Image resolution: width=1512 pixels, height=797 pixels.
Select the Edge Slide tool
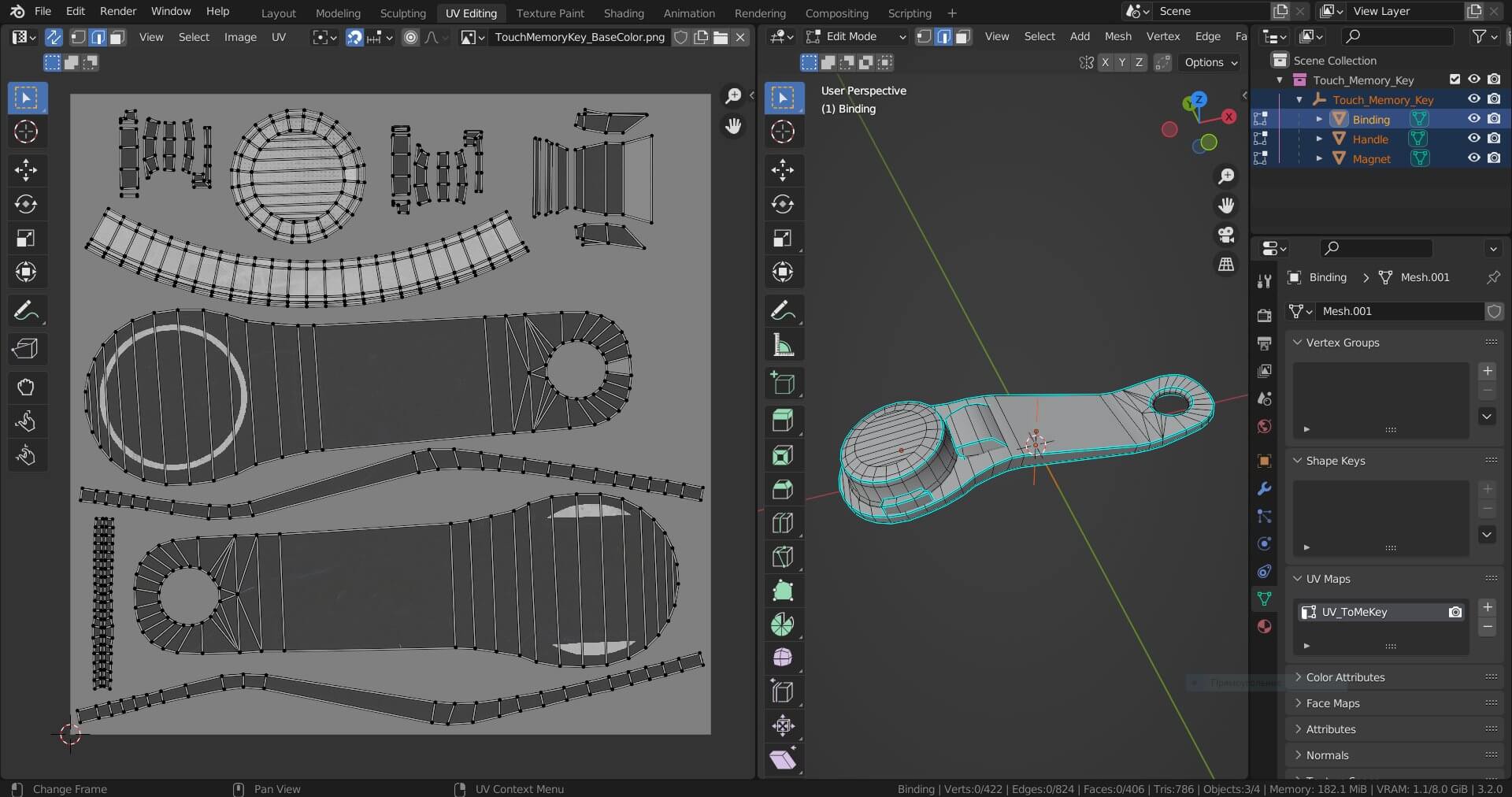(x=783, y=692)
